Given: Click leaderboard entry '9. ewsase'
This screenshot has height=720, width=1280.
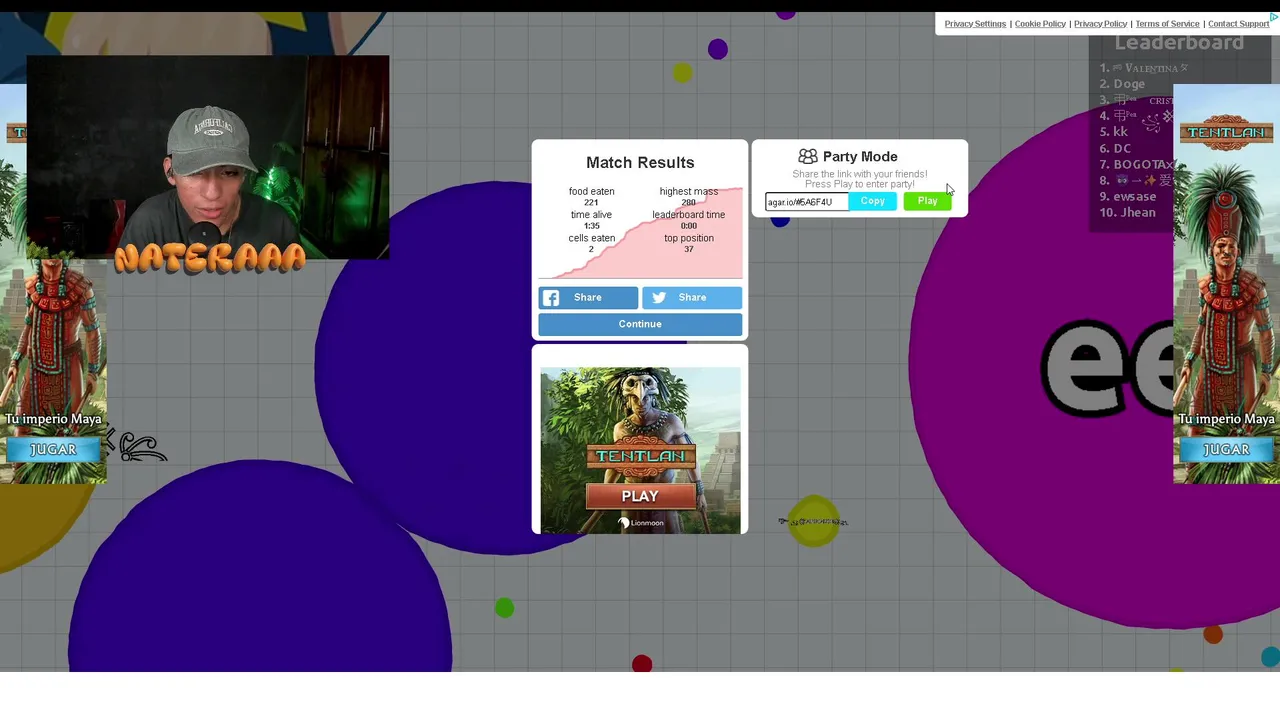Looking at the screenshot, I should (x=1128, y=196).
